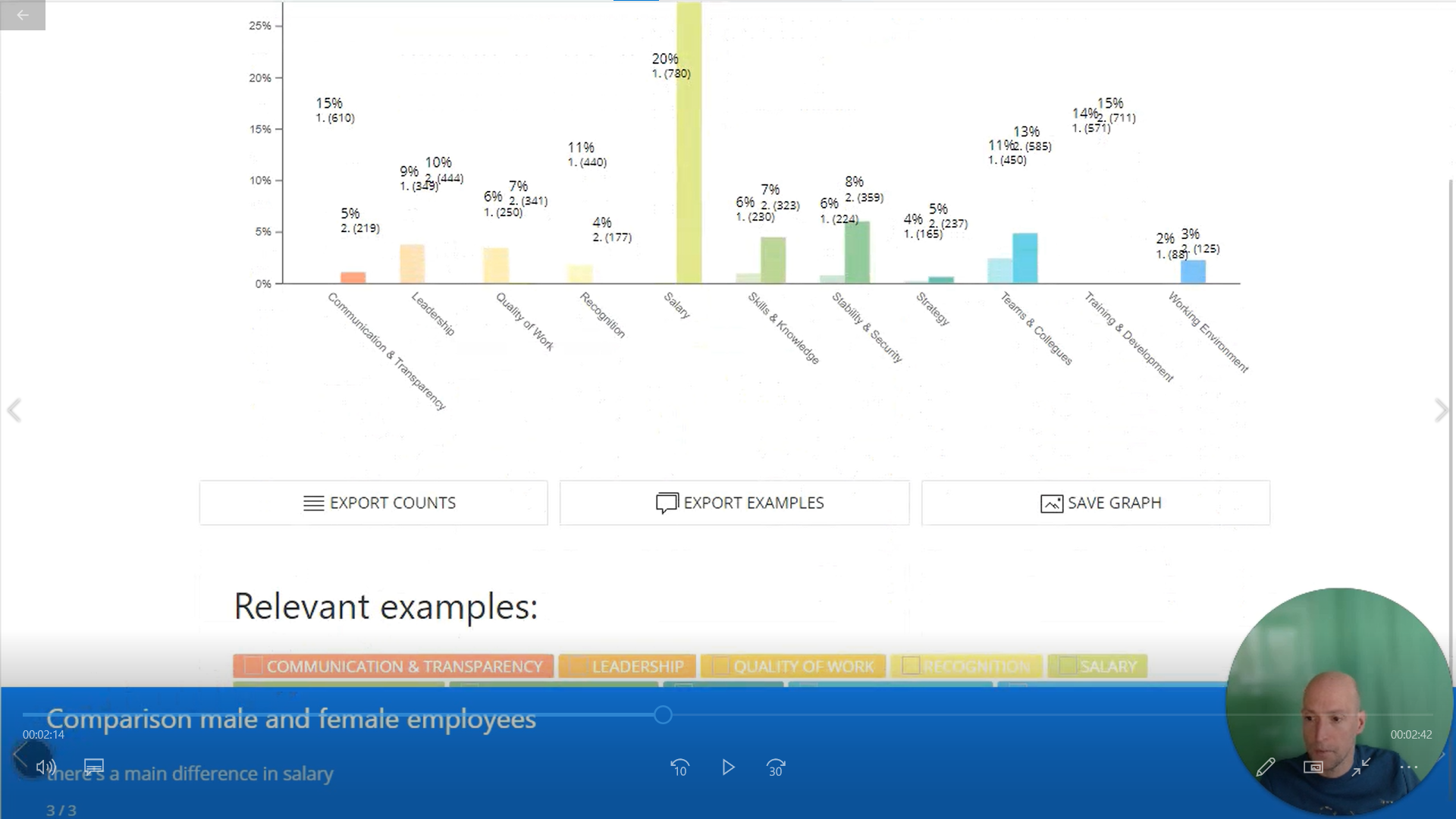
Task: Select the pencil annotation tool on the video
Action: point(1266,767)
